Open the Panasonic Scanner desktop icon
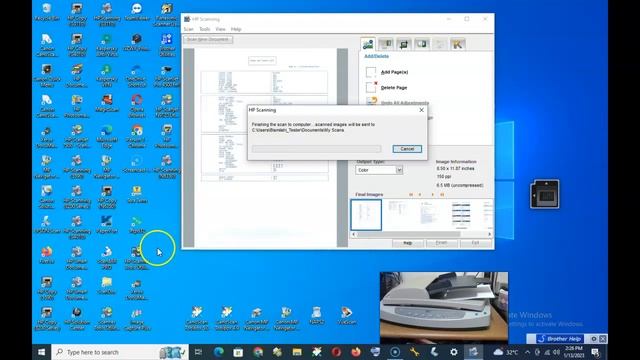The image size is (640, 360). tap(167, 14)
